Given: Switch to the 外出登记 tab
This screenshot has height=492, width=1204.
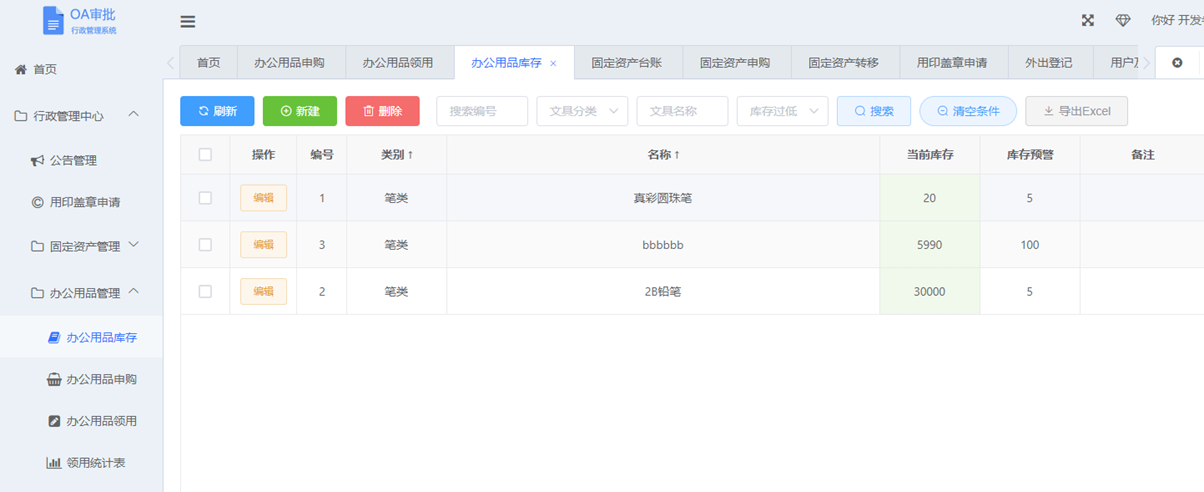Looking at the screenshot, I should click(1049, 62).
